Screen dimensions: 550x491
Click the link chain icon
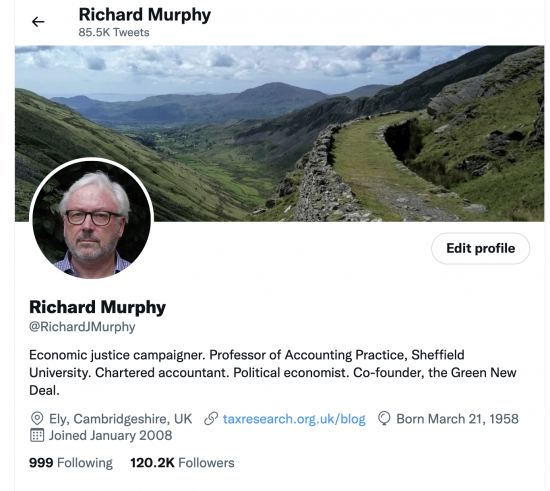point(211,419)
